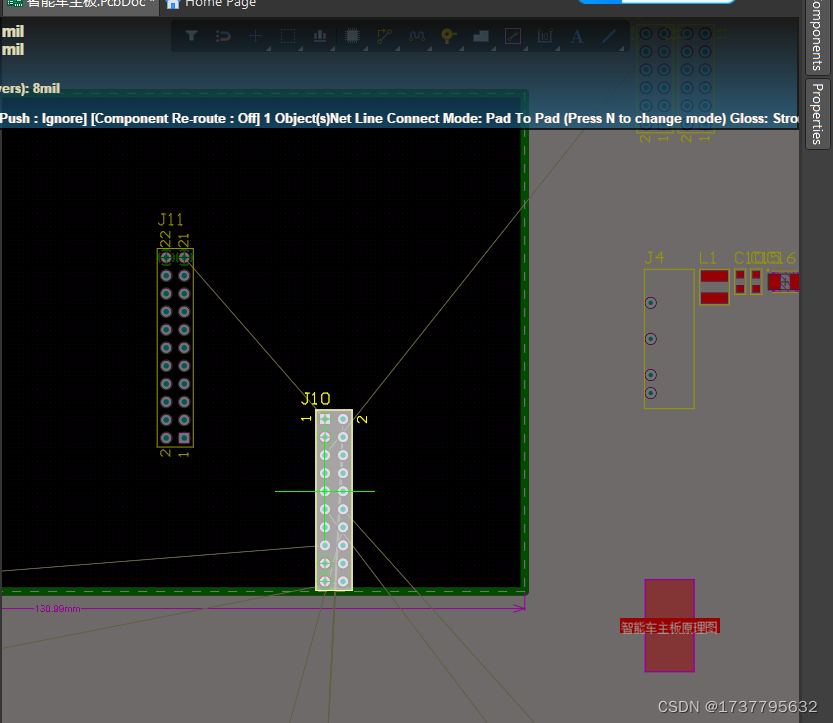Select the place text string tool
The height and width of the screenshot is (723, 833).
coord(577,36)
